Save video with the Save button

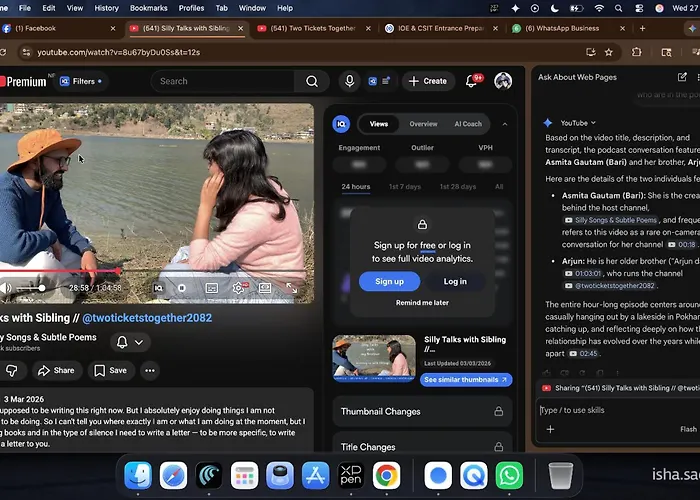coord(111,370)
